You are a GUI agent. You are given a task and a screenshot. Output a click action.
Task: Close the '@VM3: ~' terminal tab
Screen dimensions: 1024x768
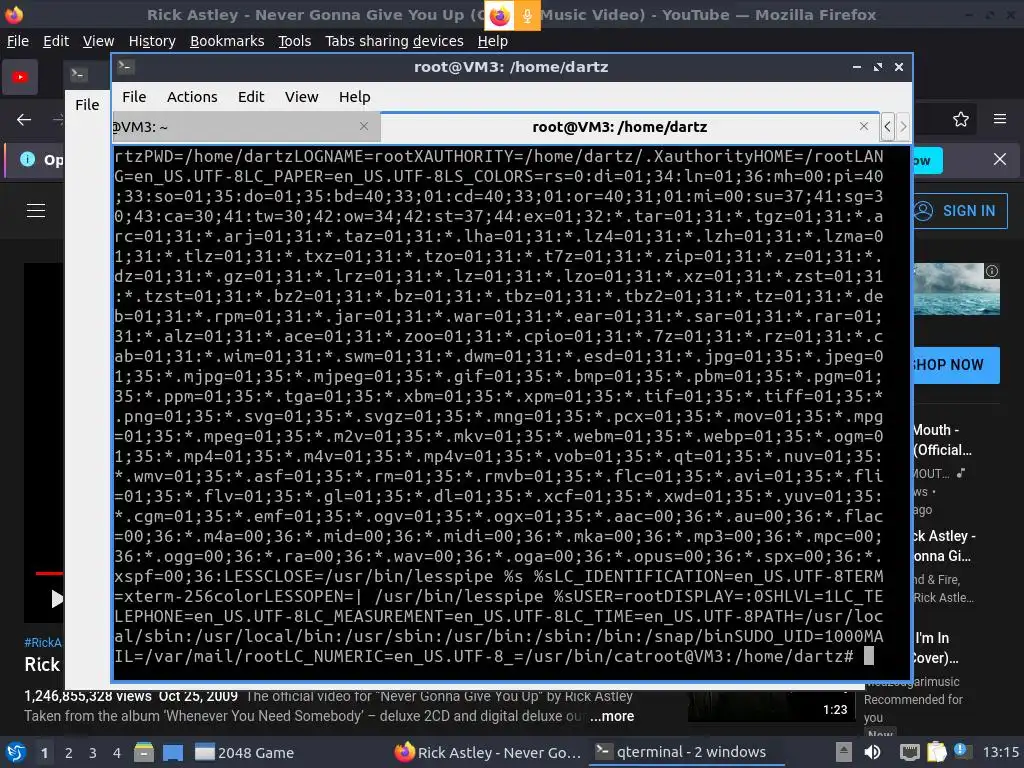[x=364, y=126]
